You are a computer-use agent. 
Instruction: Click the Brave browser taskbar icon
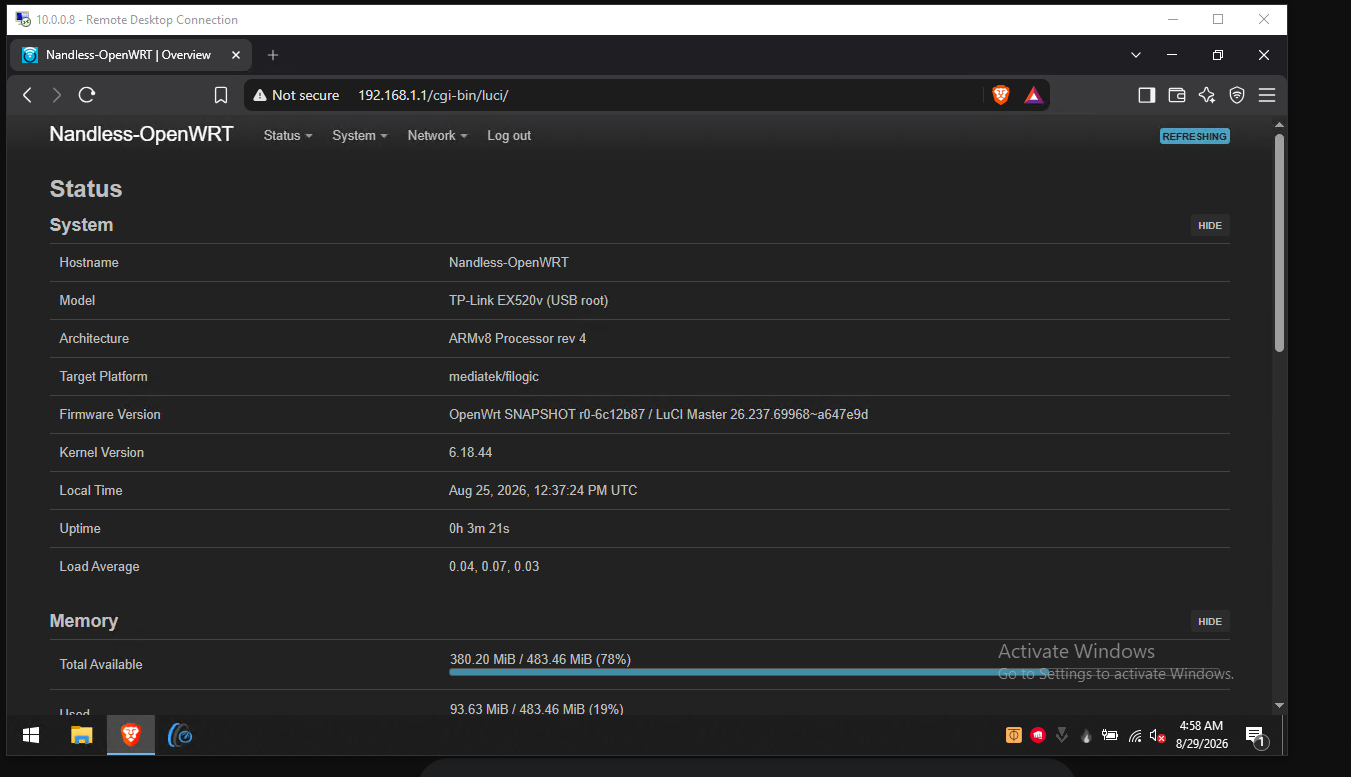click(x=131, y=735)
